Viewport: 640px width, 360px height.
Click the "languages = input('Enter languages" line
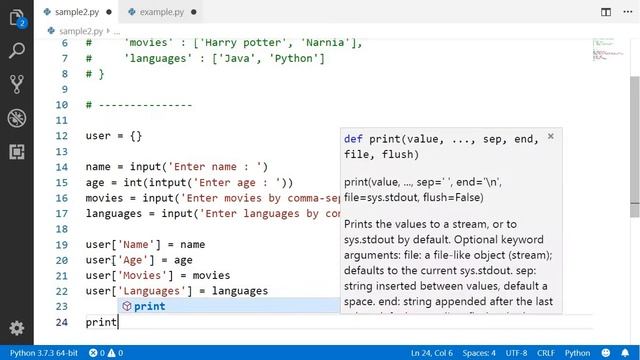click(x=213, y=213)
